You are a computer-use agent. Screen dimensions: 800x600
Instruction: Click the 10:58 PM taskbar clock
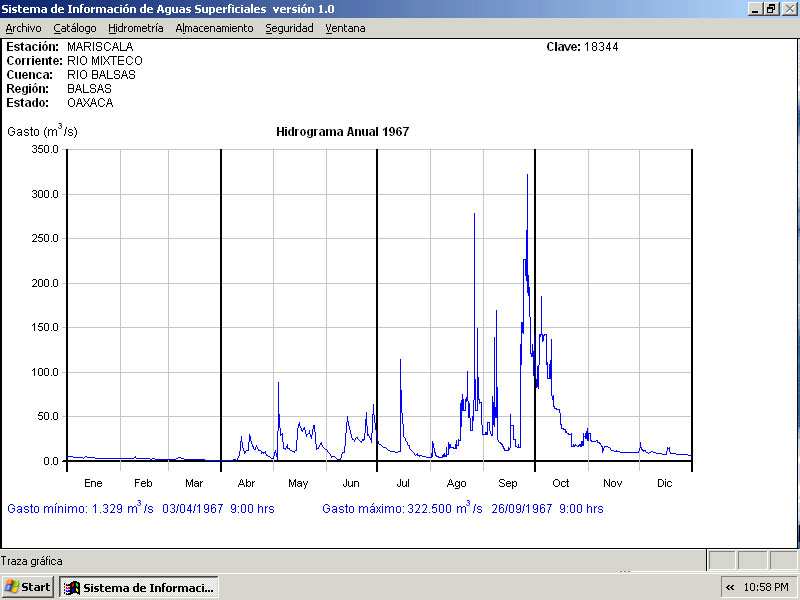click(767, 587)
